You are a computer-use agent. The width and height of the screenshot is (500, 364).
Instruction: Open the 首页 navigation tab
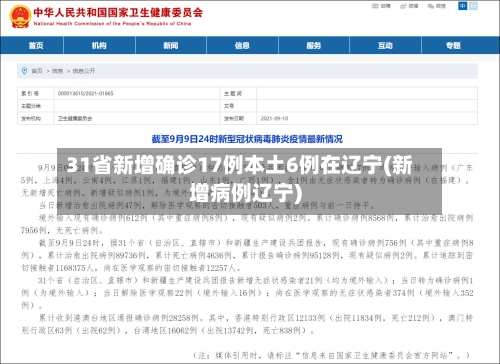[x=36, y=45]
